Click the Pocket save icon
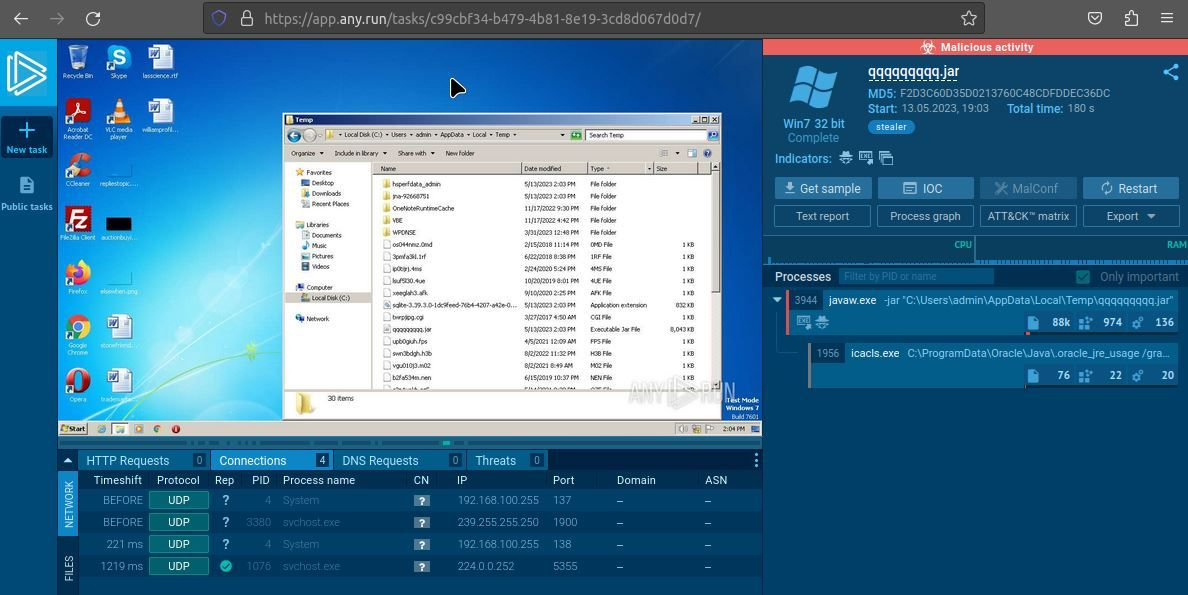This screenshot has width=1188, height=595. [1095, 18]
